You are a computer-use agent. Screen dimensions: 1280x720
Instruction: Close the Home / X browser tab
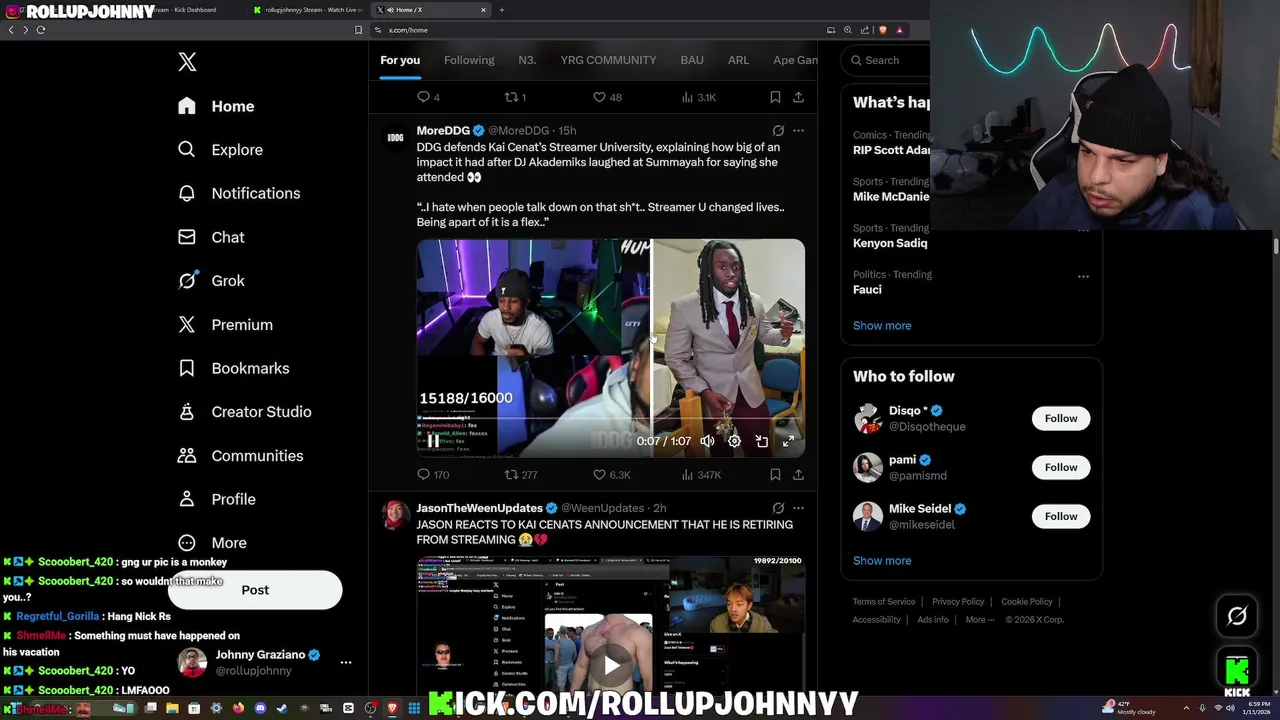[x=483, y=10]
